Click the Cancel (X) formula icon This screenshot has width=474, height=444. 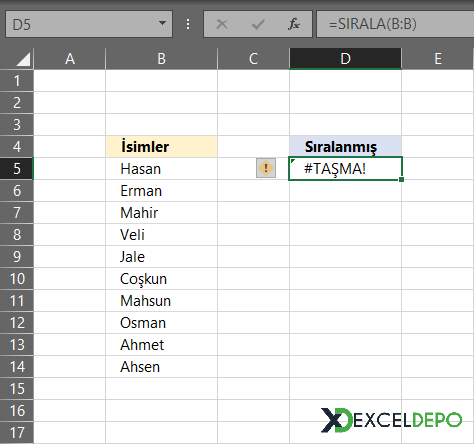pos(222,24)
